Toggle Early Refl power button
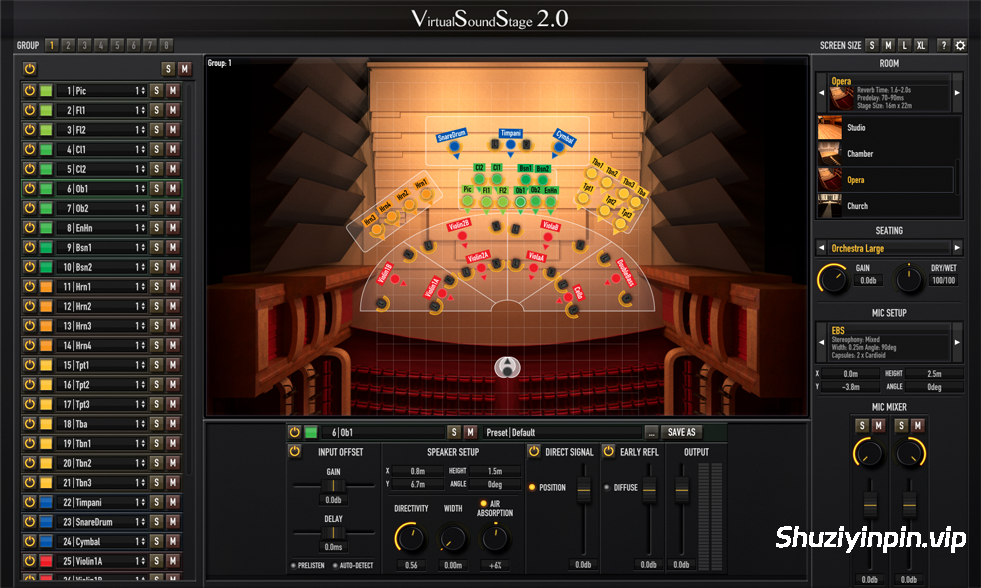The height and width of the screenshot is (588, 981). pos(609,451)
